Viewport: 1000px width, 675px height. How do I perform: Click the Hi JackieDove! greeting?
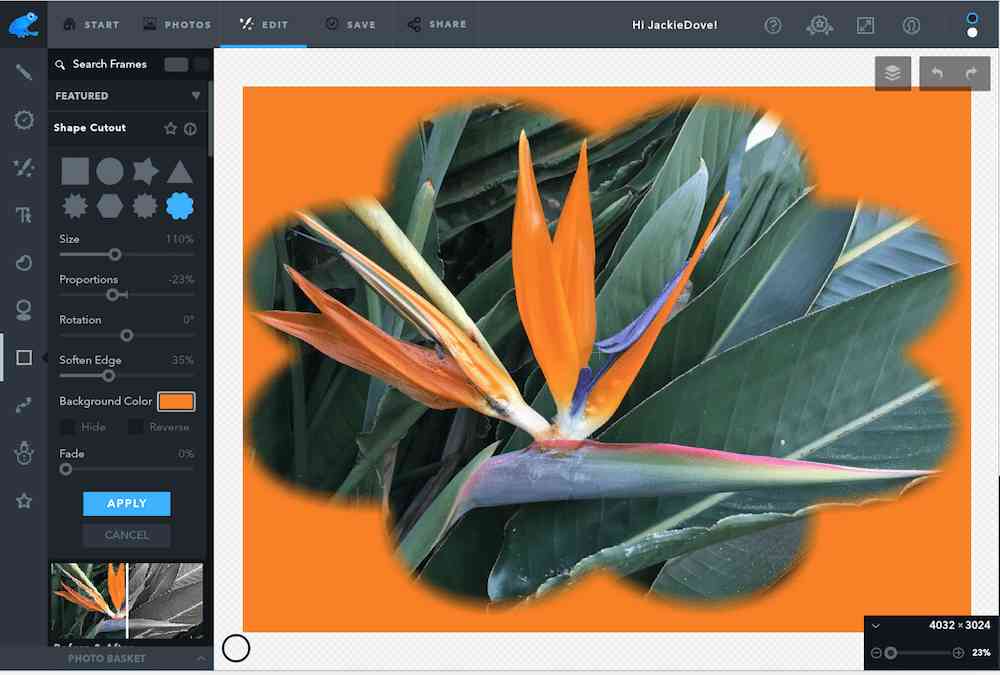(675, 25)
